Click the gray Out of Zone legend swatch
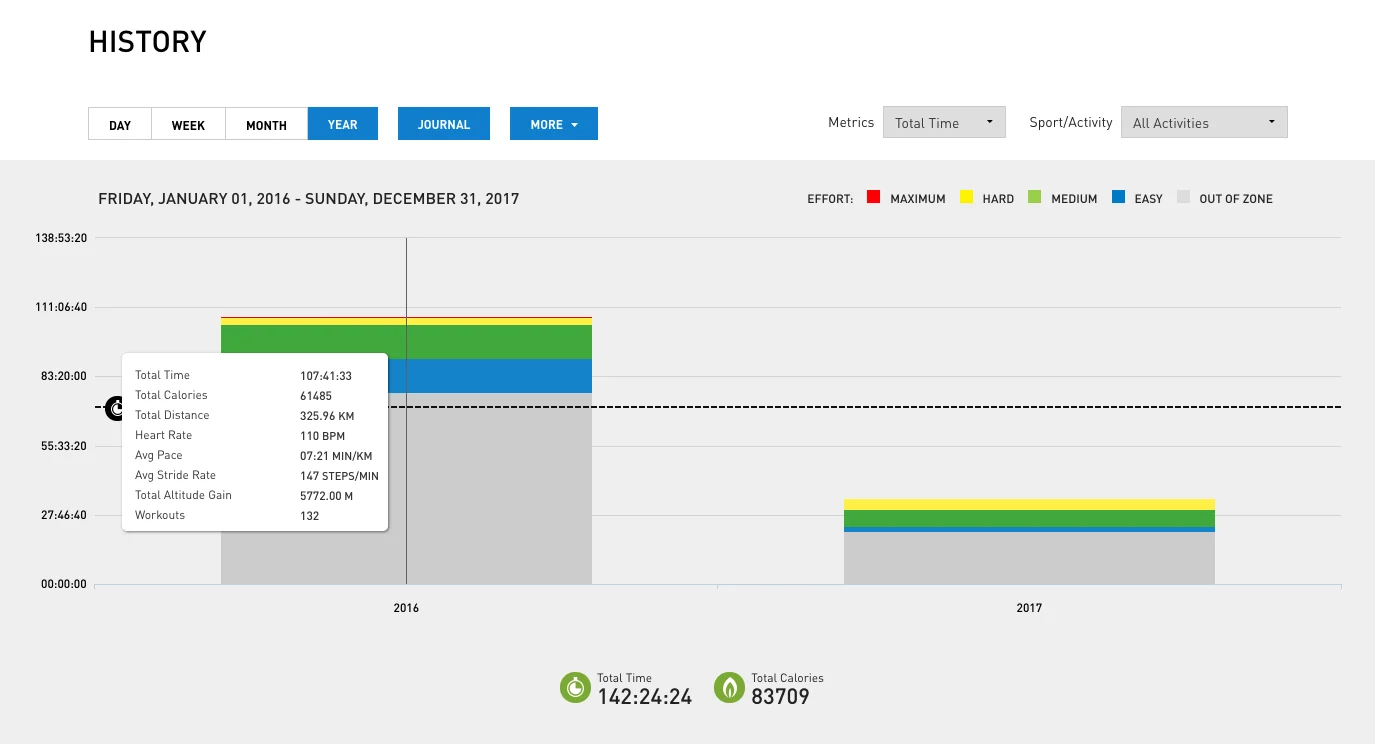This screenshot has height=744, width=1375. pyautogui.click(x=1183, y=198)
